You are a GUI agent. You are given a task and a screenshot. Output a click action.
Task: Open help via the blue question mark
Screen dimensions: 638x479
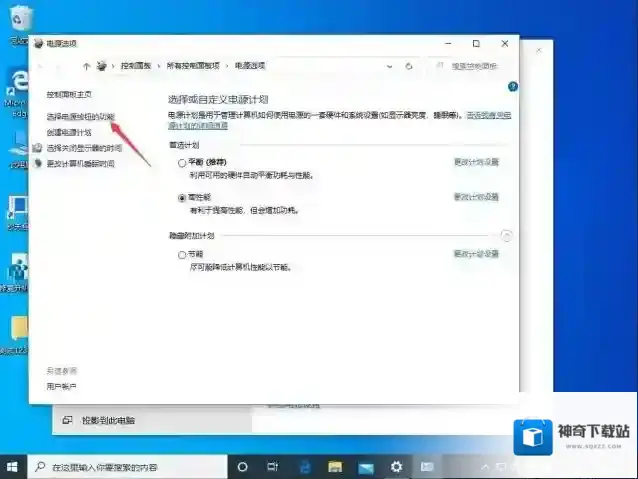(x=512, y=87)
